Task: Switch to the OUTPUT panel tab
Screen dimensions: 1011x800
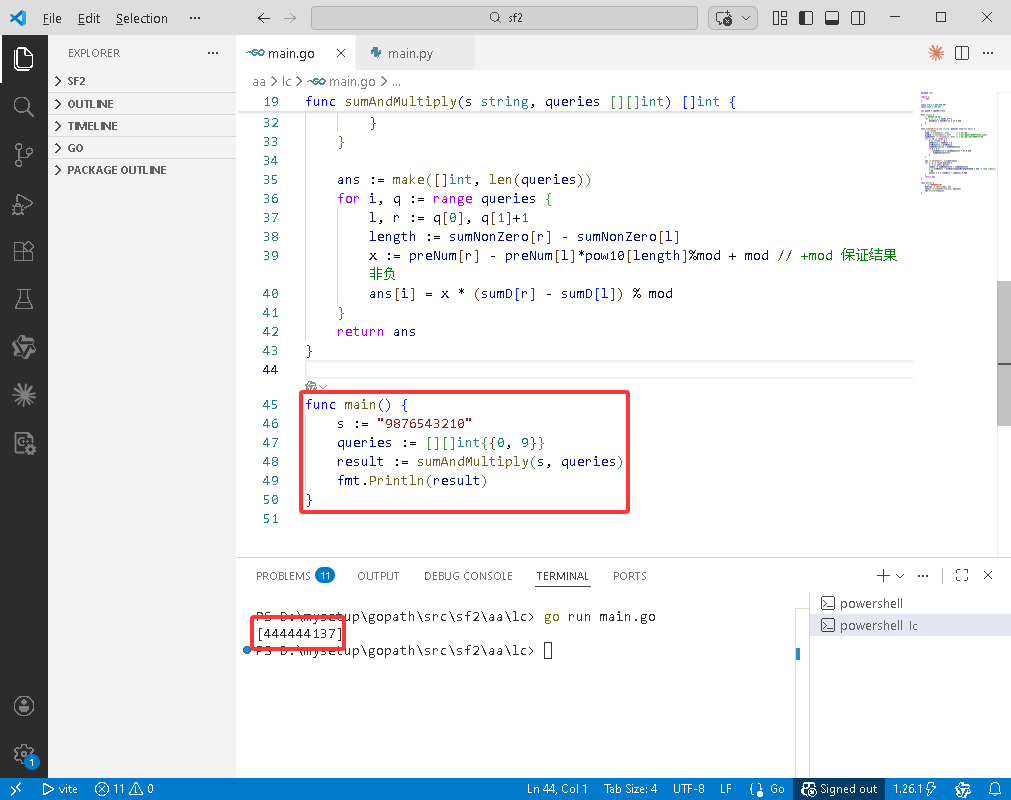Action: [378, 575]
